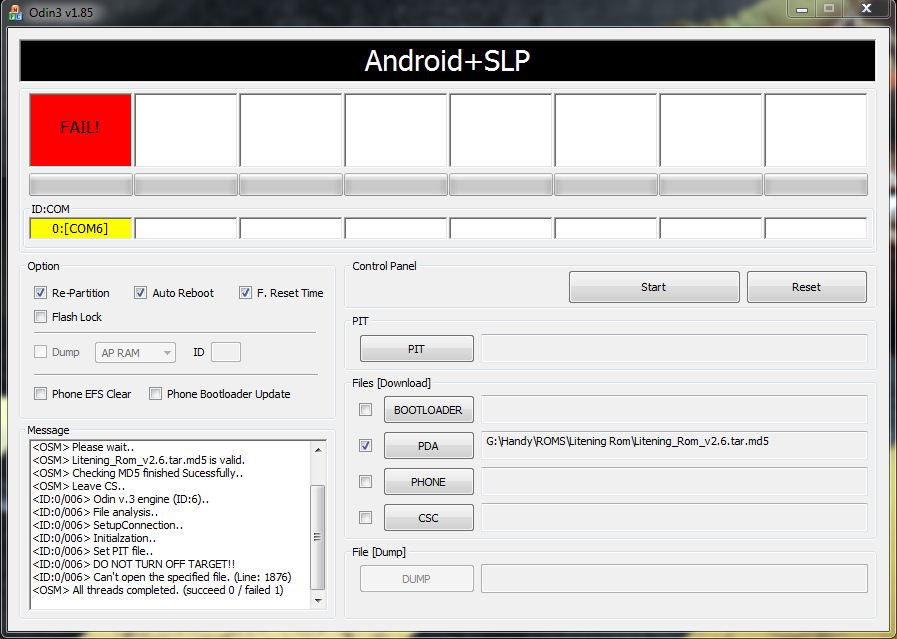Select log line "SetupConnection.."

pos(108,525)
